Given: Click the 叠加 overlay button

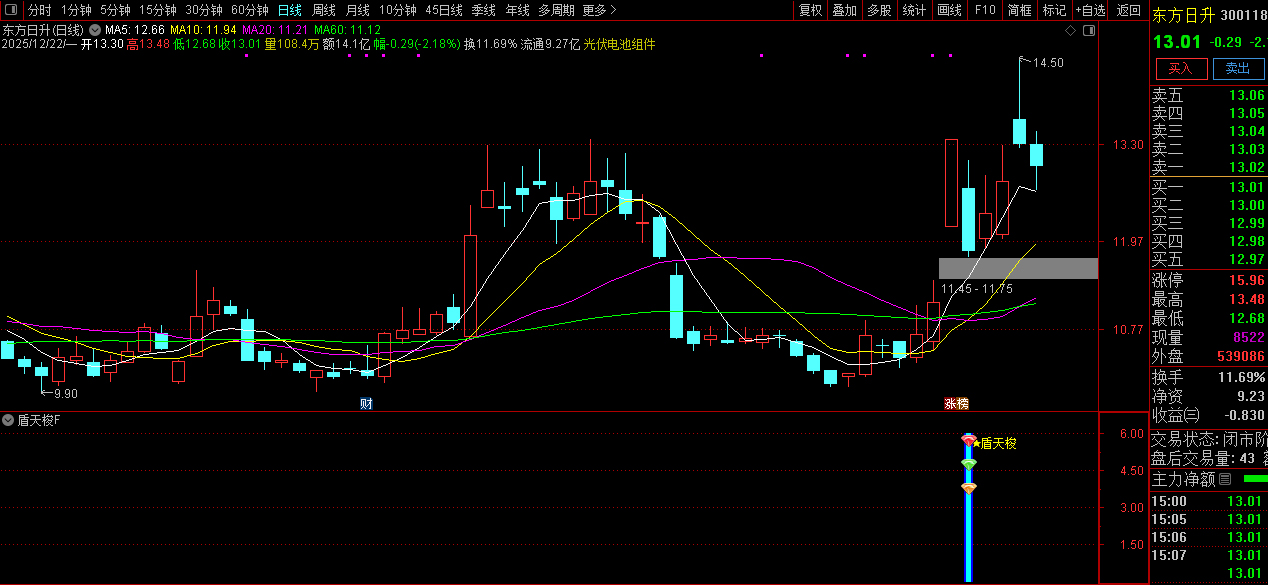Looking at the screenshot, I should click(844, 10).
